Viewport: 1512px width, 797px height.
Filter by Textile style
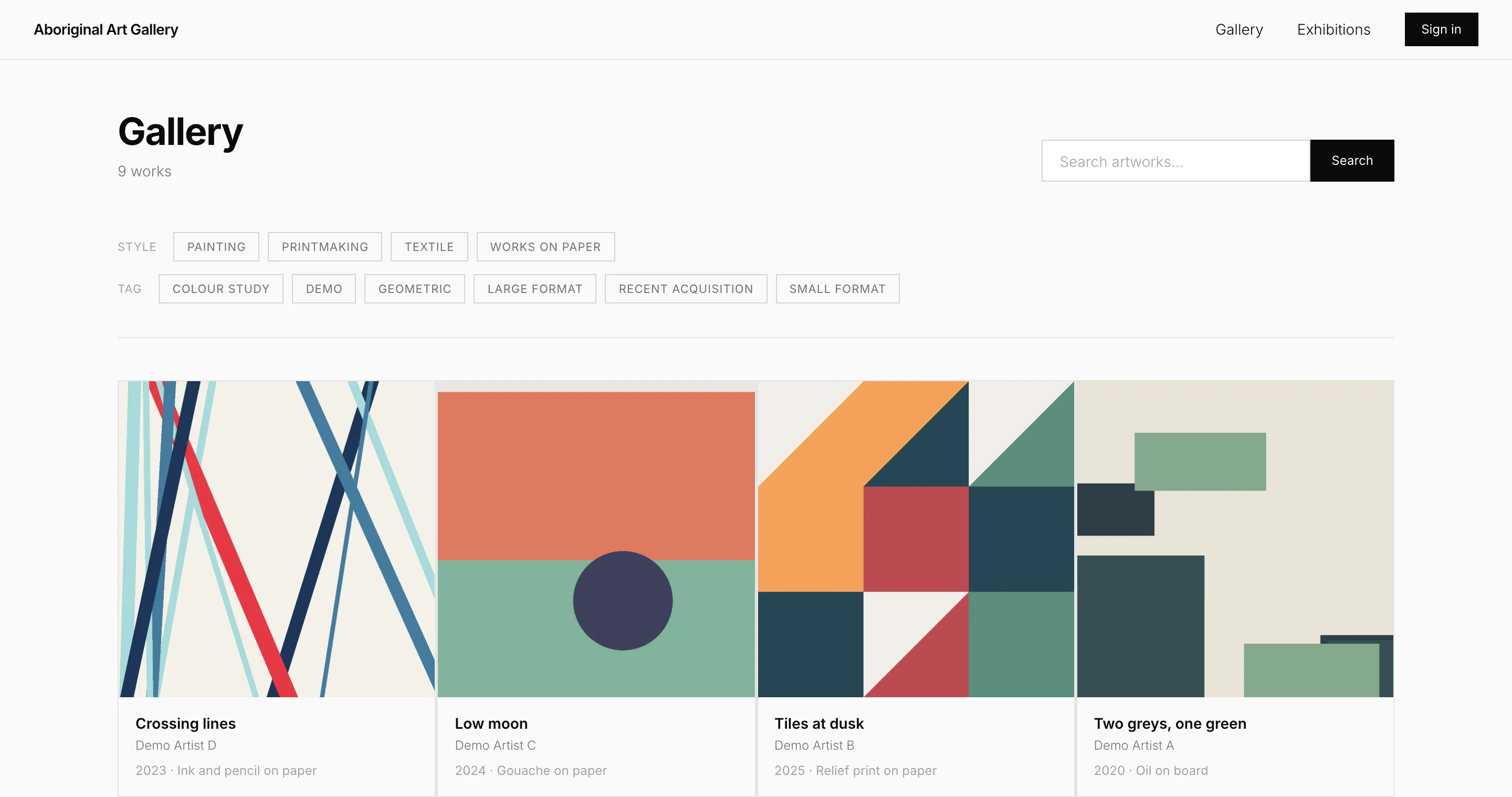(429, 247)
